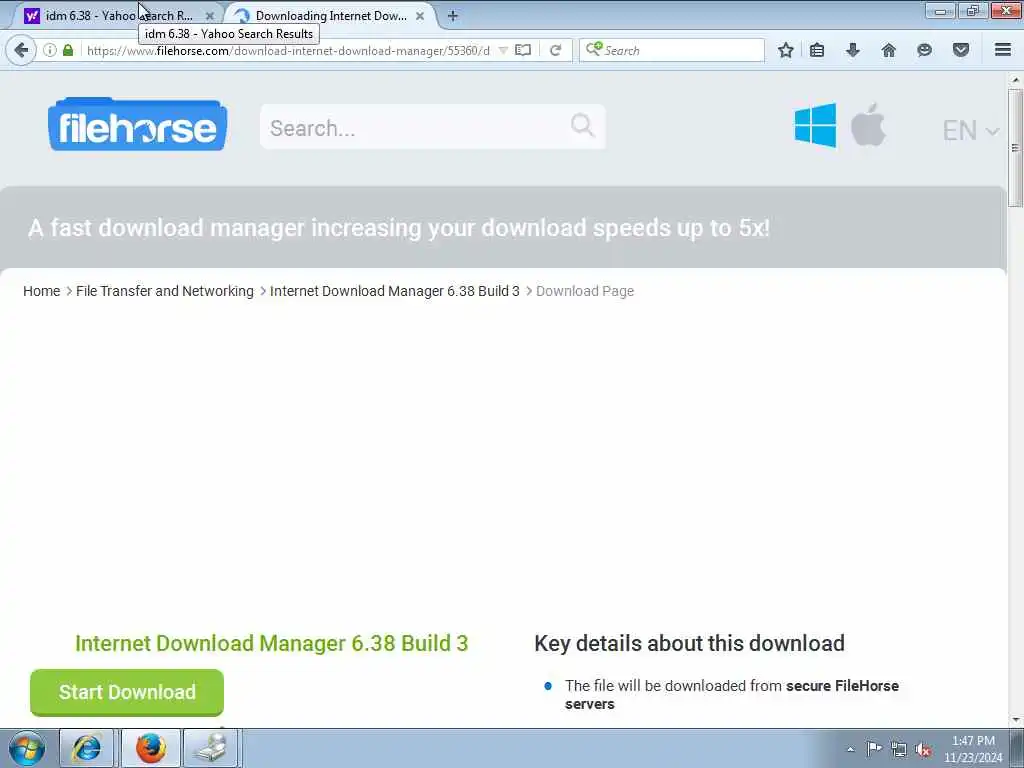Image resolution: width=1024 pixels, height=768 pixels.
Task: Click the 'A fast download manager' banner text
Action: 398,228
